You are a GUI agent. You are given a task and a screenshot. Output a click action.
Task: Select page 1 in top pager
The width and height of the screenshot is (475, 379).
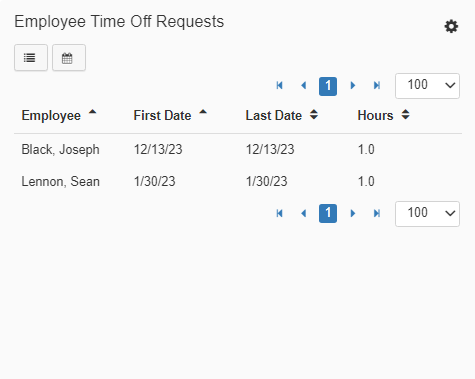pyautogui.click(x=328, y=86)
